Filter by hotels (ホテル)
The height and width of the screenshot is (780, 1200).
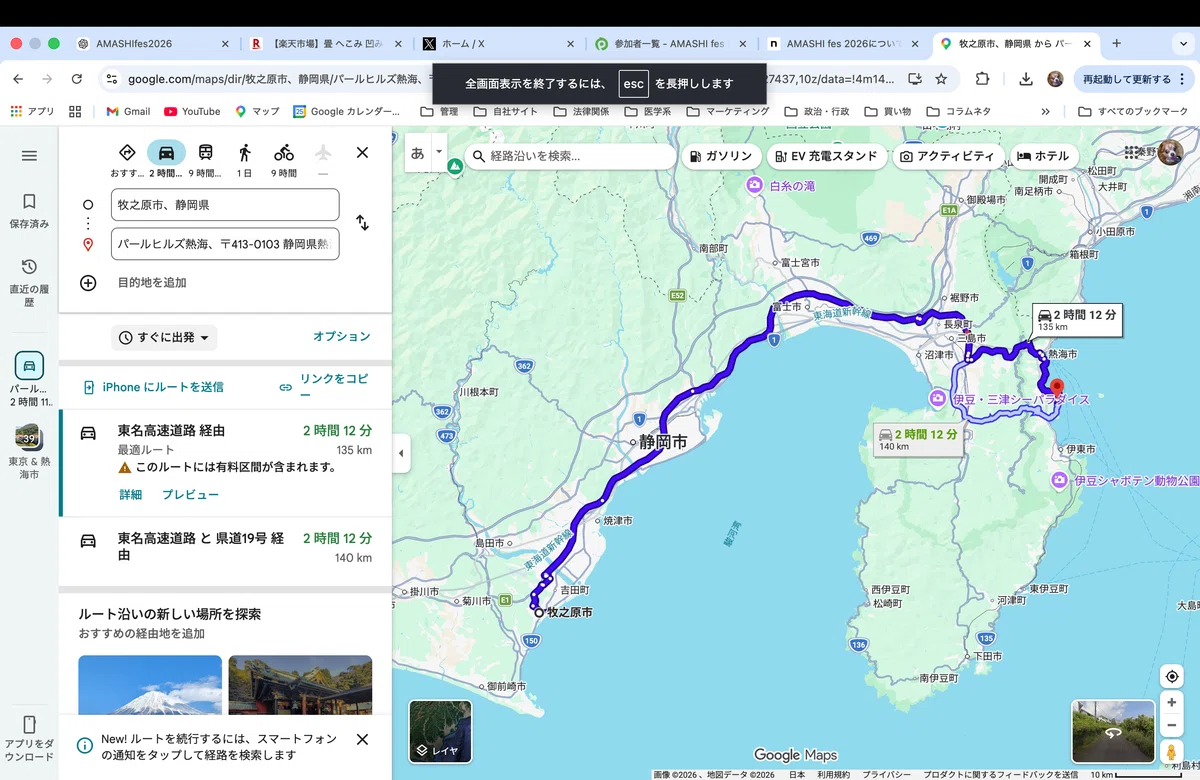click(1043, 156)
